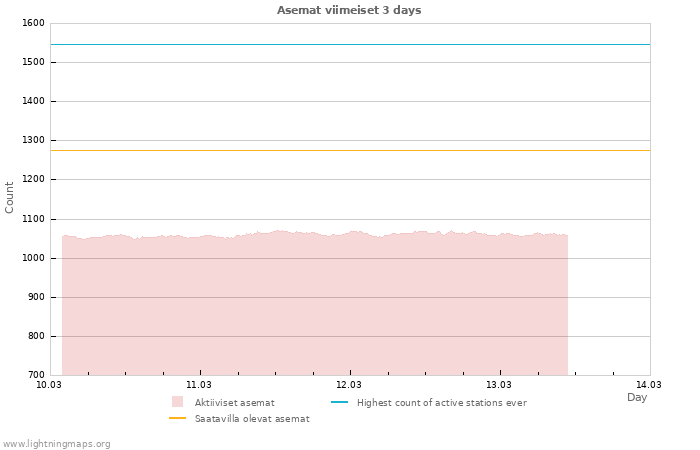Click the chart title Asemat viimeiset 3 days
The image size is (700, 450).
349,10
